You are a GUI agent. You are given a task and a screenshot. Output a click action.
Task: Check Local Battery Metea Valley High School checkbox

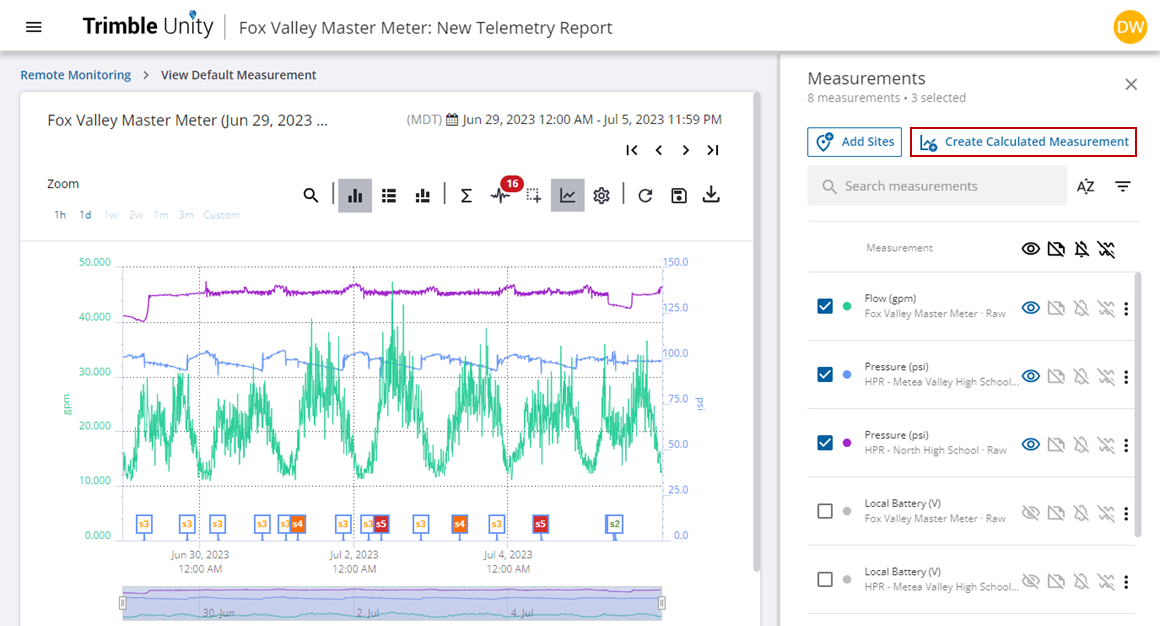[x=825, y=579]
